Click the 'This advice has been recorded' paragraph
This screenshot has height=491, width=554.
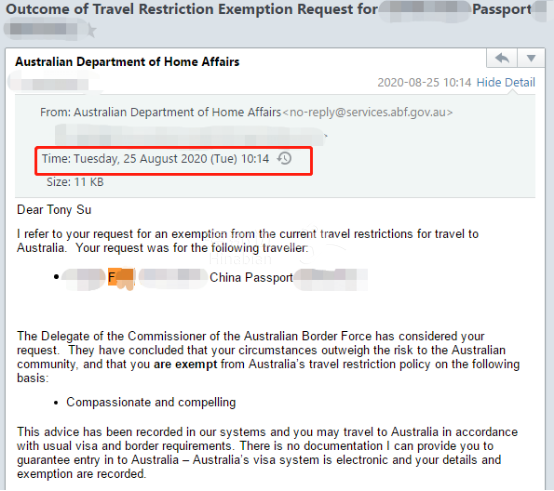(x=267, y=453)
